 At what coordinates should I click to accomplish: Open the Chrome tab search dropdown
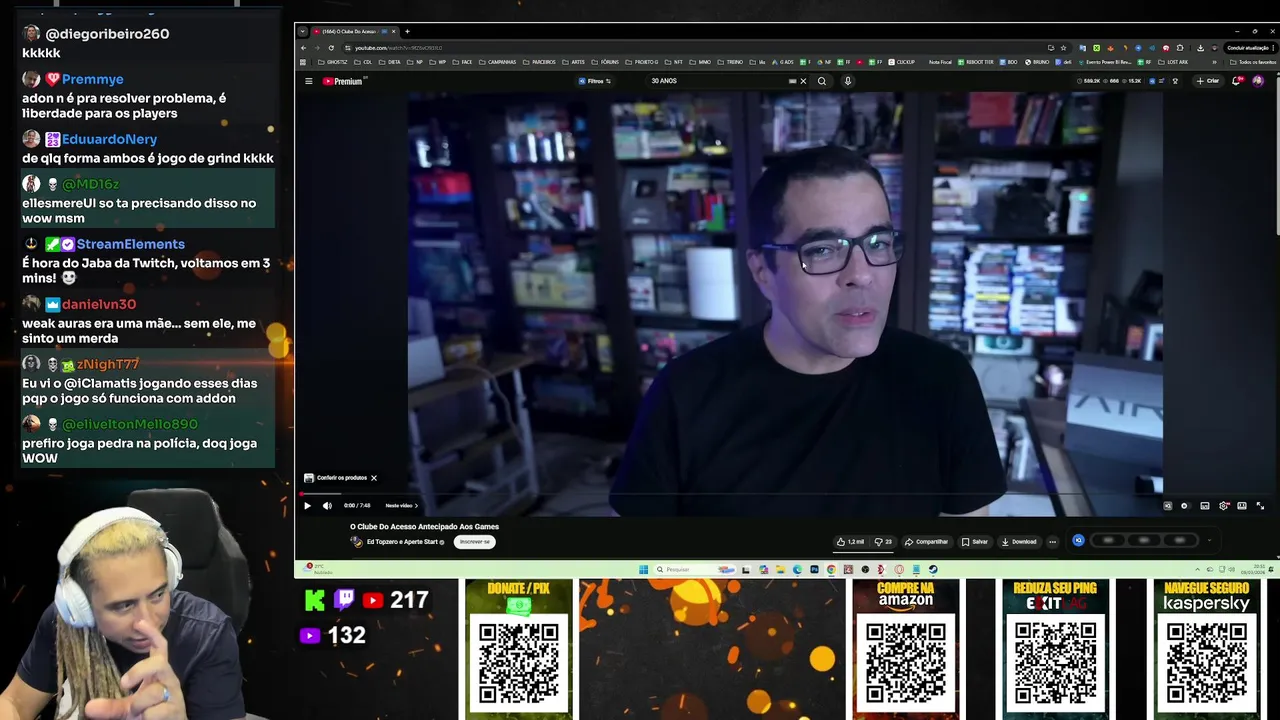tap(303, 31)
